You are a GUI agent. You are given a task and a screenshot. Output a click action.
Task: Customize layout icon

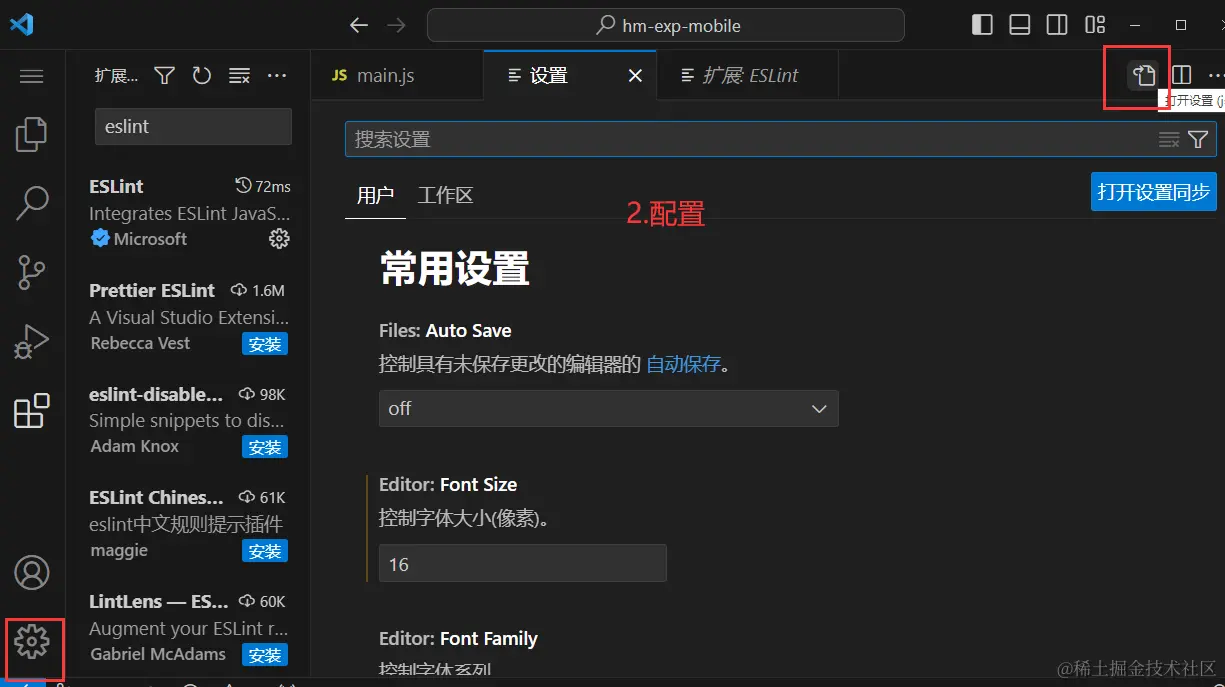tap(1095, 25)
